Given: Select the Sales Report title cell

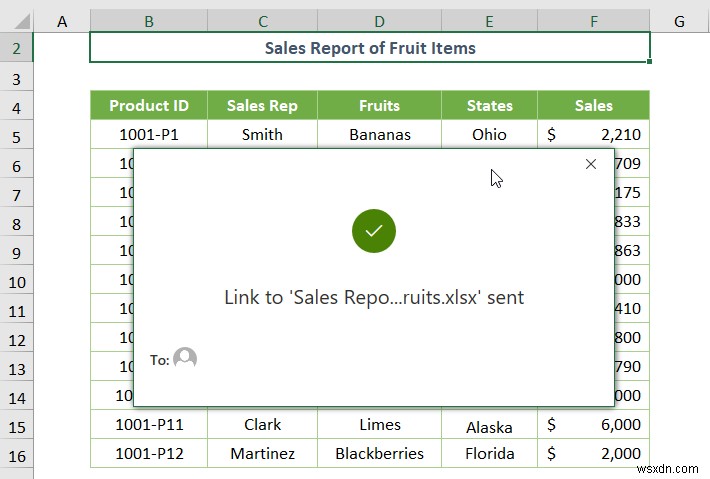Looking at the screenshot, I should [370, 48].
